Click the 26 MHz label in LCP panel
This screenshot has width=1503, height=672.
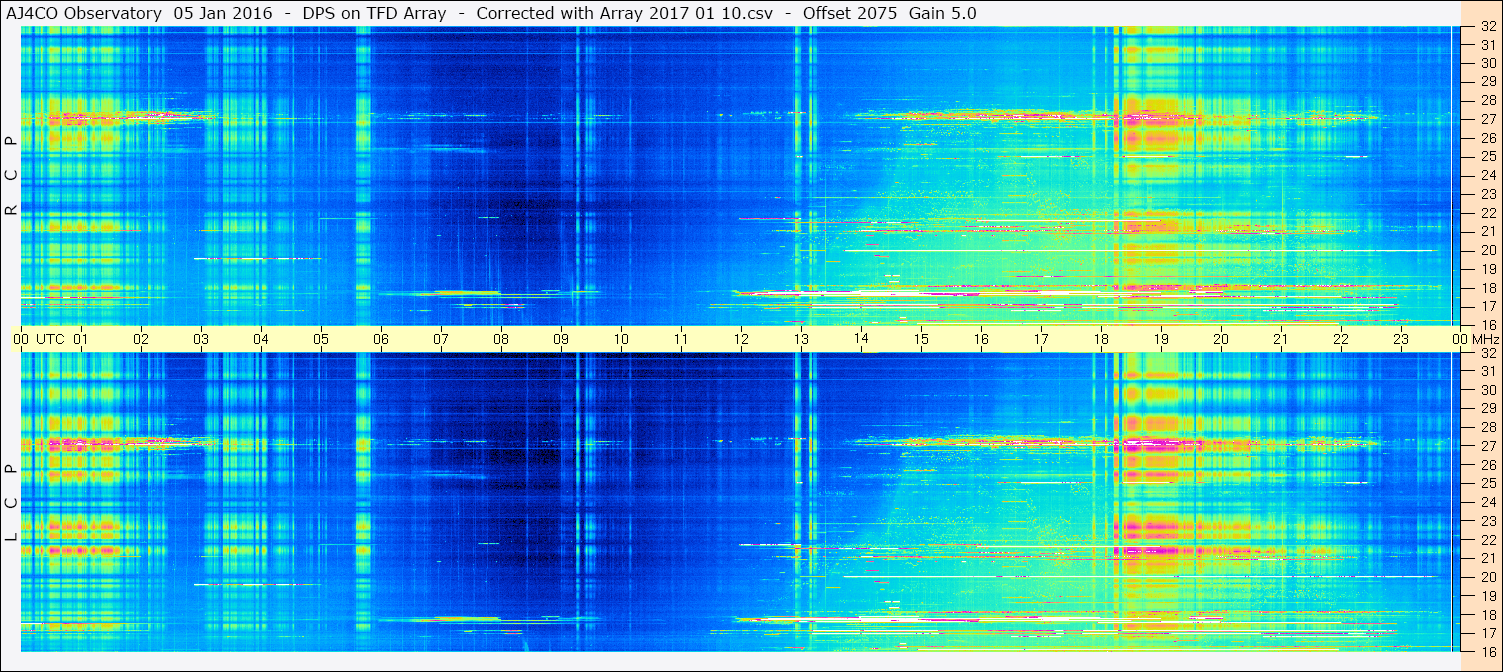click(1487, 465)
